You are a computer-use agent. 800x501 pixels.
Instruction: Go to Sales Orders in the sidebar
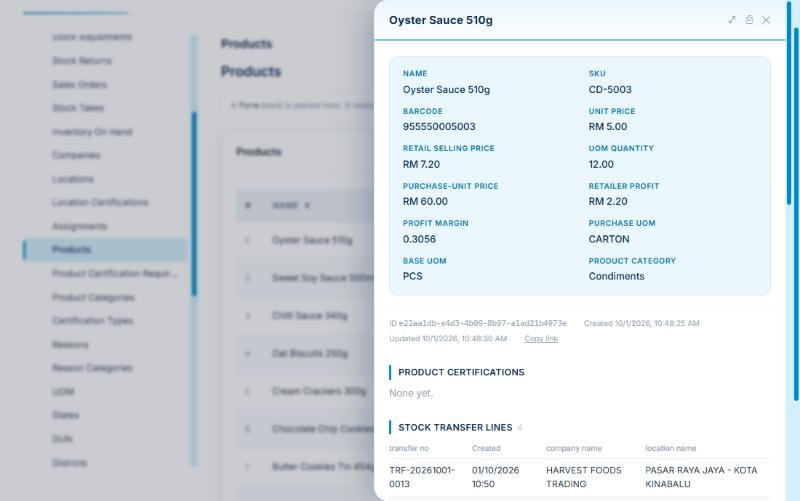click(x=80, y=85)
